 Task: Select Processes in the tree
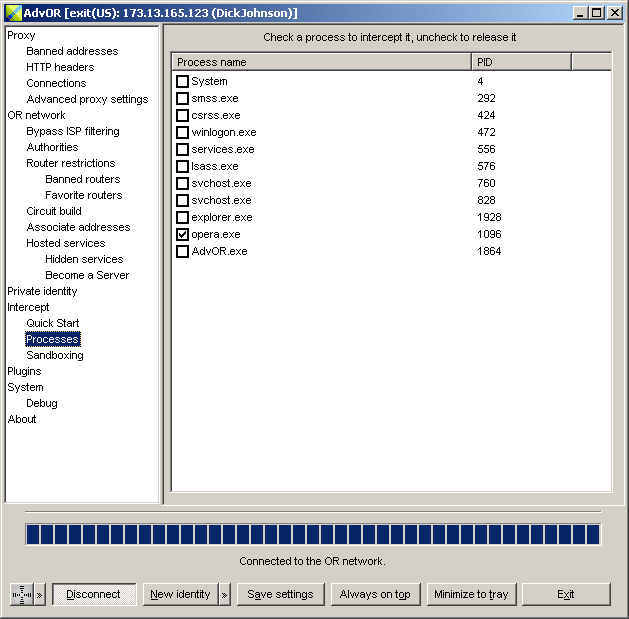tap(53, 339)
